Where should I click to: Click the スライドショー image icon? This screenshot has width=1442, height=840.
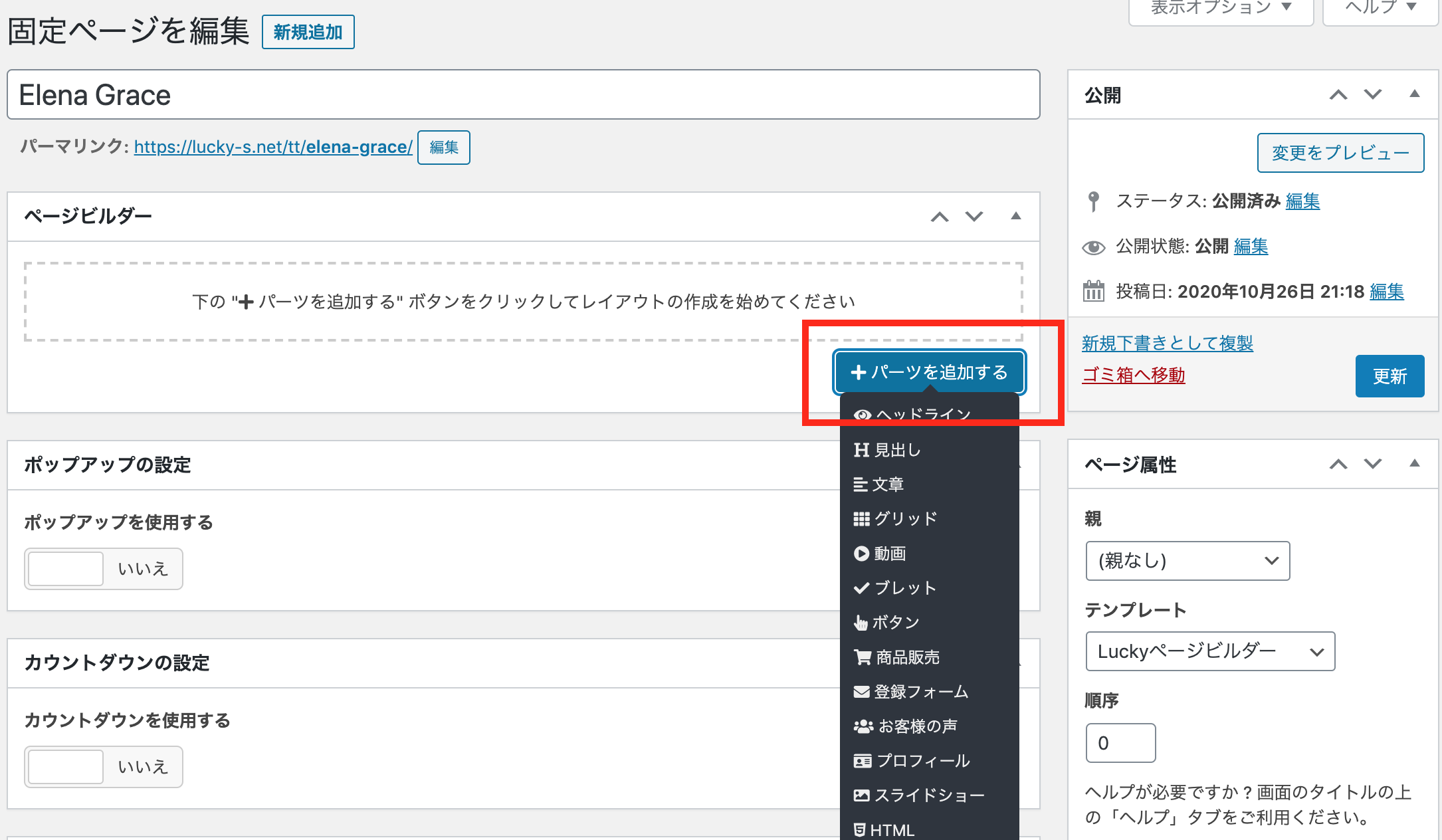pyautogui.click(x=861, y=795)
